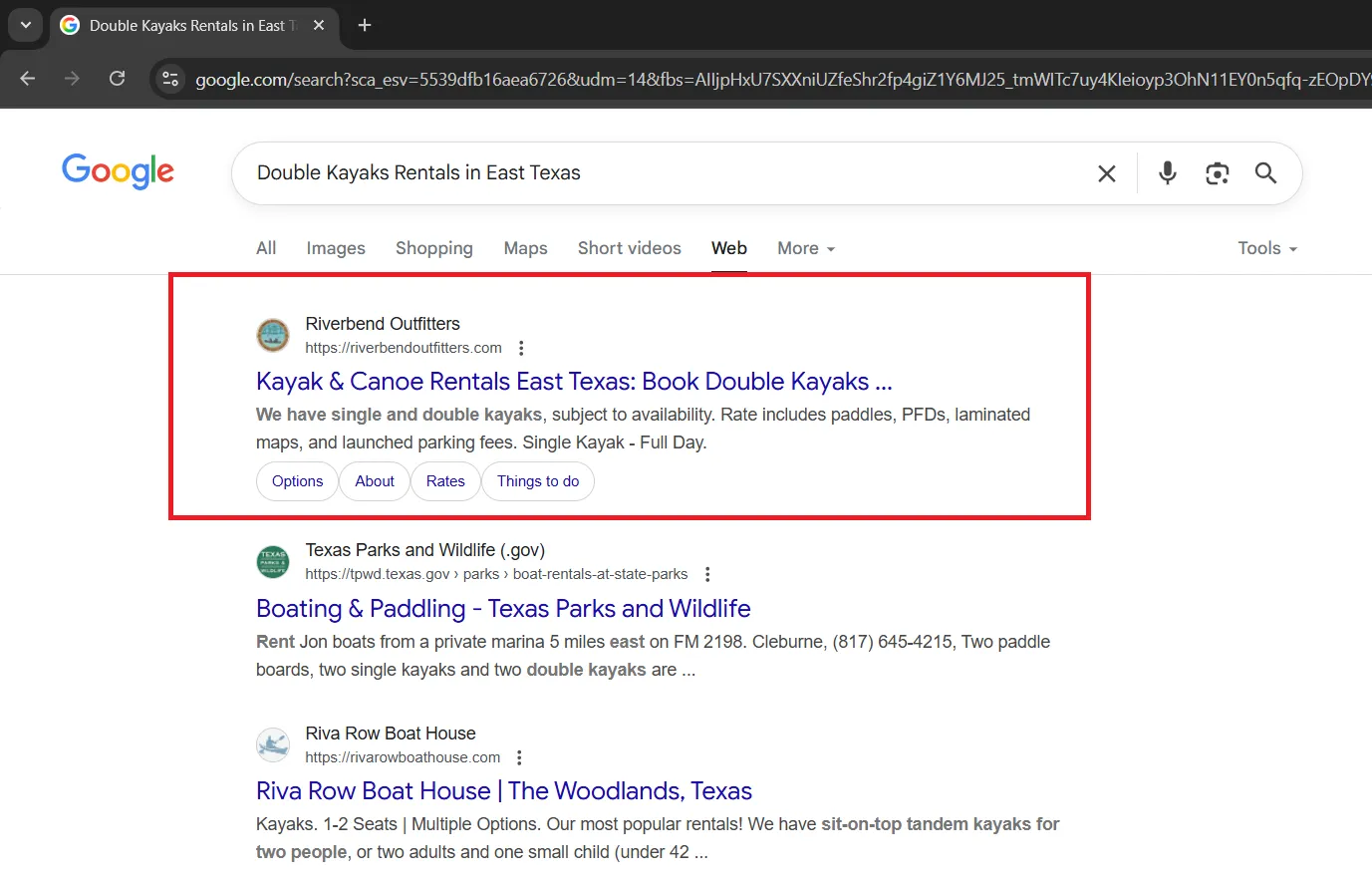Image resolution: width=1372 pixels, height=882 pixels.
Task: View site information icon in address bar
Action: pos(170,79)
